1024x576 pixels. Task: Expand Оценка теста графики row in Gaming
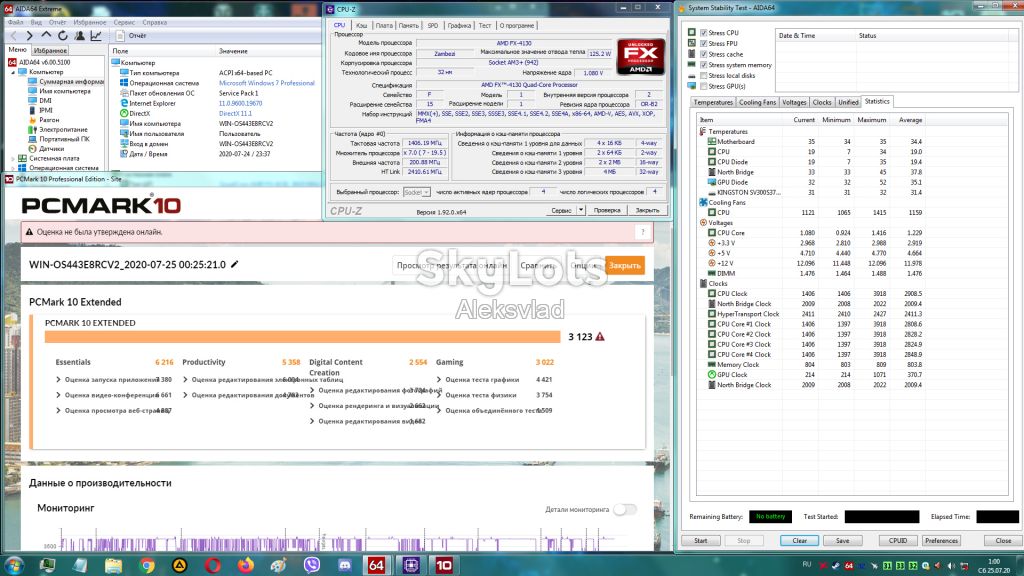point(439,379)
